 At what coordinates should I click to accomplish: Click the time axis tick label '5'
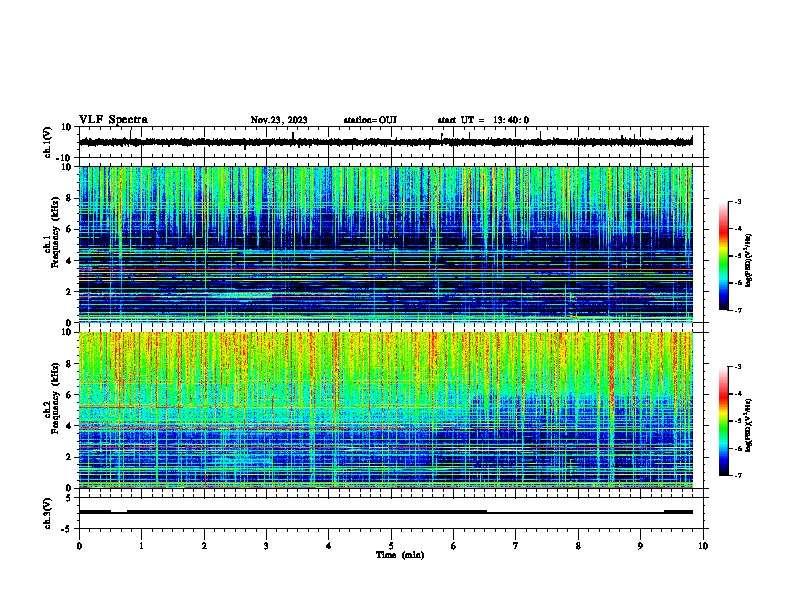pyautogui.click(x=391, y=546)
